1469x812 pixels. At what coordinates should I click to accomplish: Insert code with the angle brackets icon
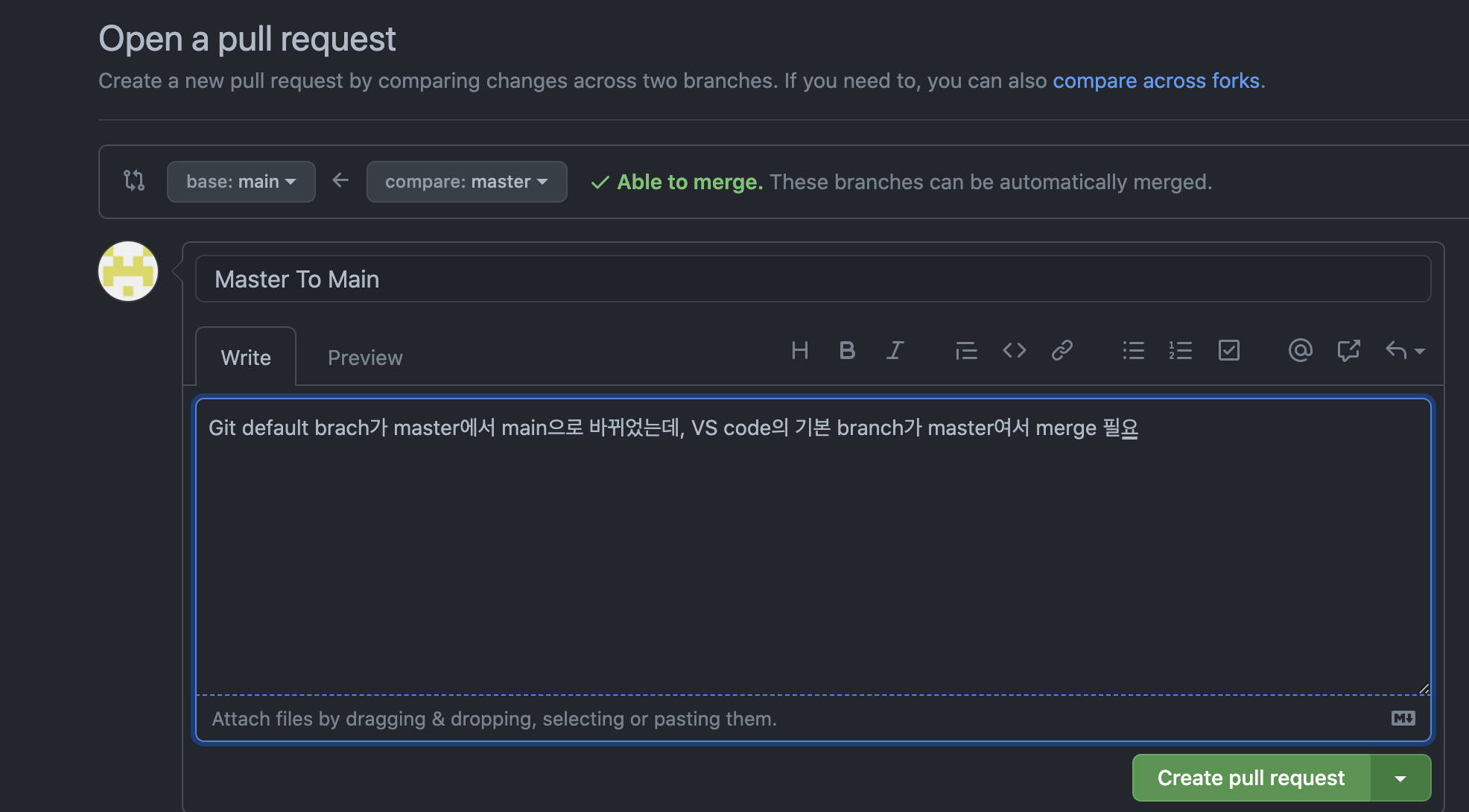coord(1014,350)
